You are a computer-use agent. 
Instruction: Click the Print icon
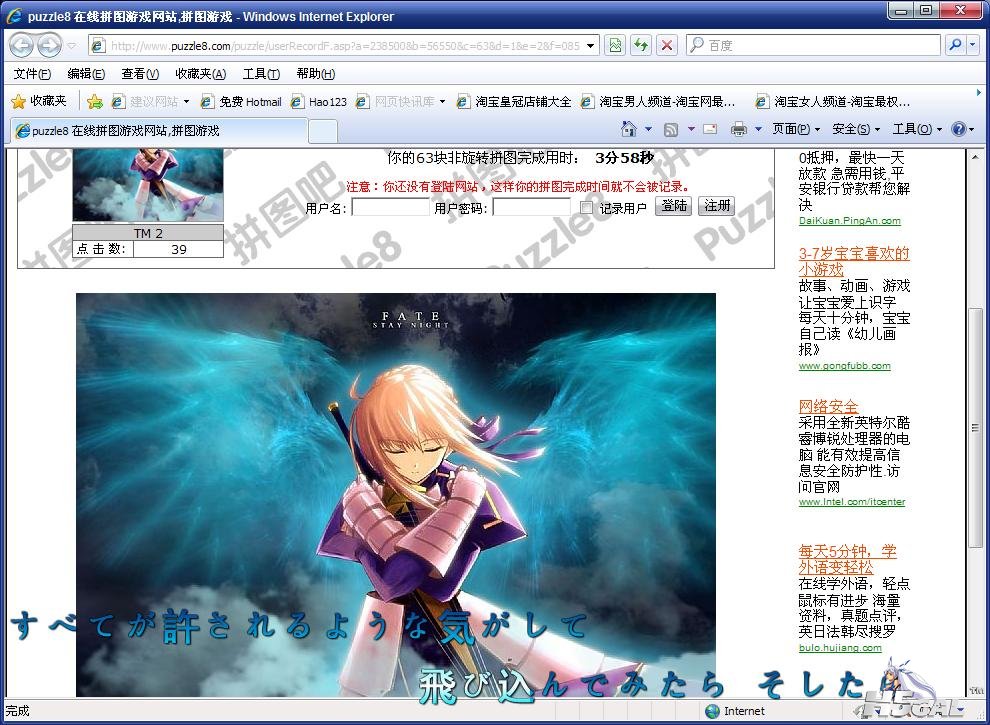click(738, 129)
